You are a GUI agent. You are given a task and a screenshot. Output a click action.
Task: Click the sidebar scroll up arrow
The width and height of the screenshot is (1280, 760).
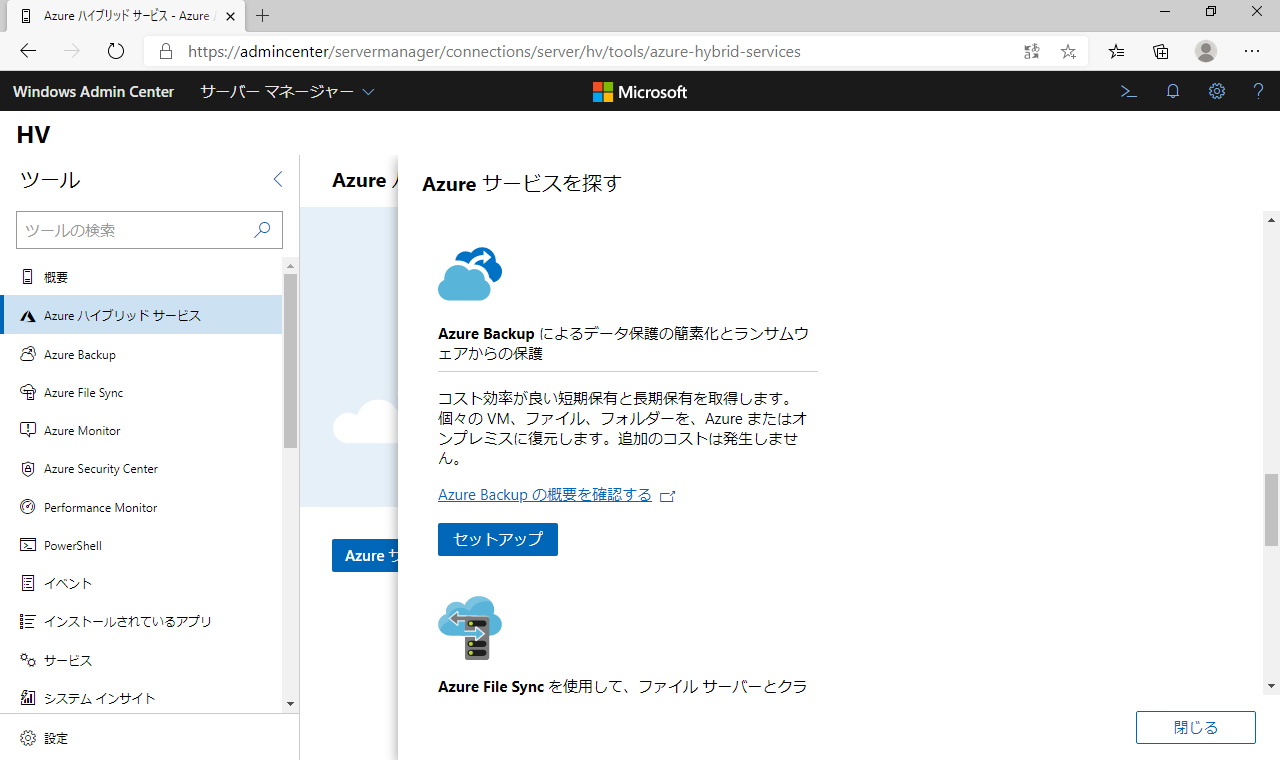[291, 265]
